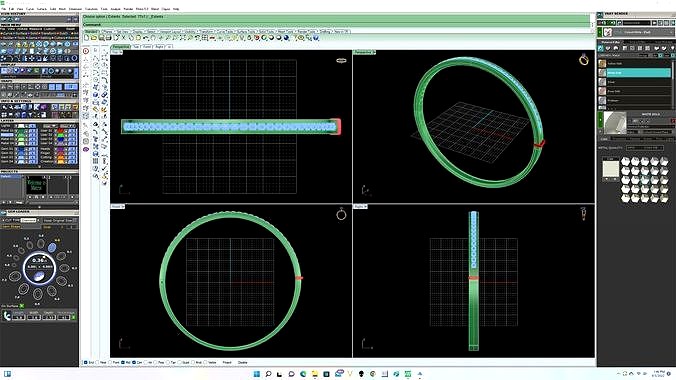
Task: Toggle Cen object snap
Action: [134, 363]
